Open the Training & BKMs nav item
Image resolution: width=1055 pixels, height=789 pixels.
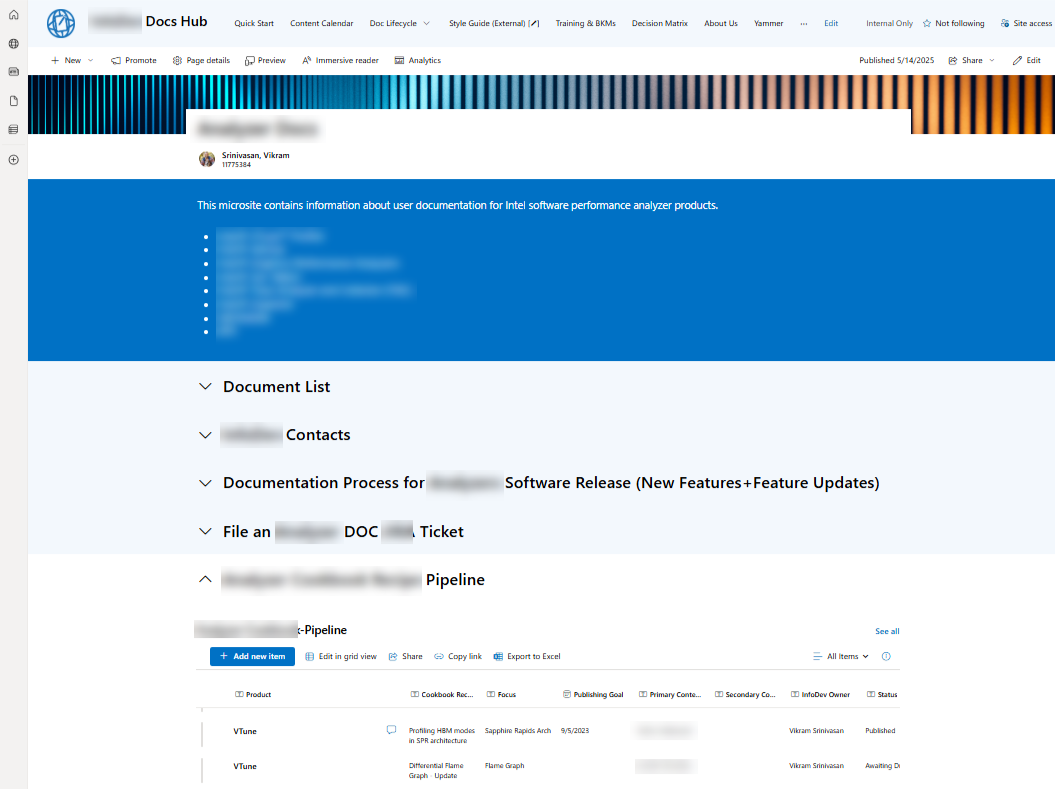585,24
